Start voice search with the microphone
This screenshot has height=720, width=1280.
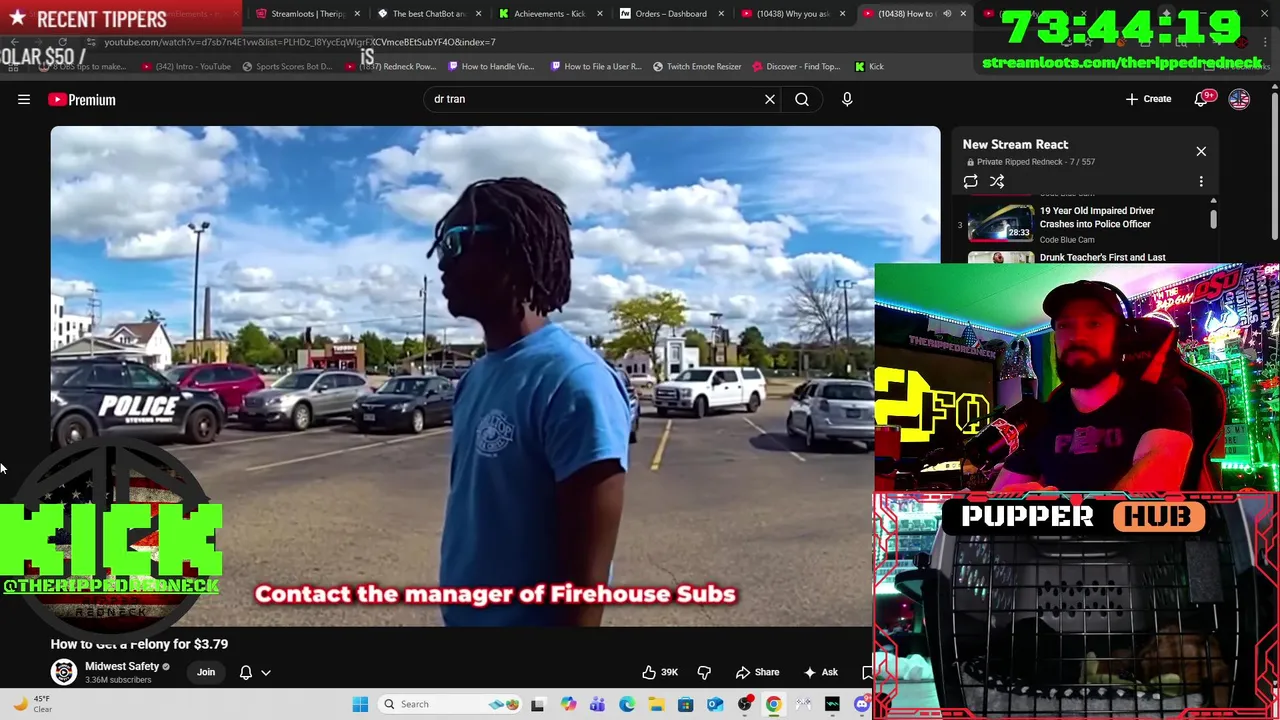tap(847, 99)
